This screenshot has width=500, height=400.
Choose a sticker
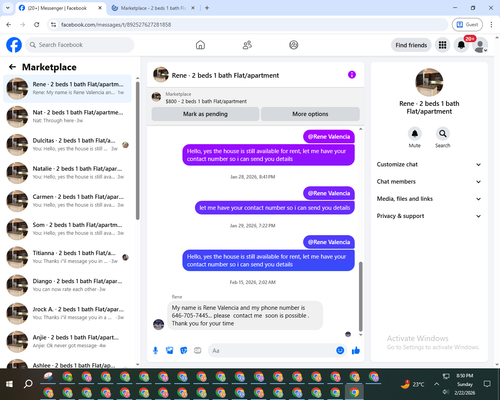184,350
